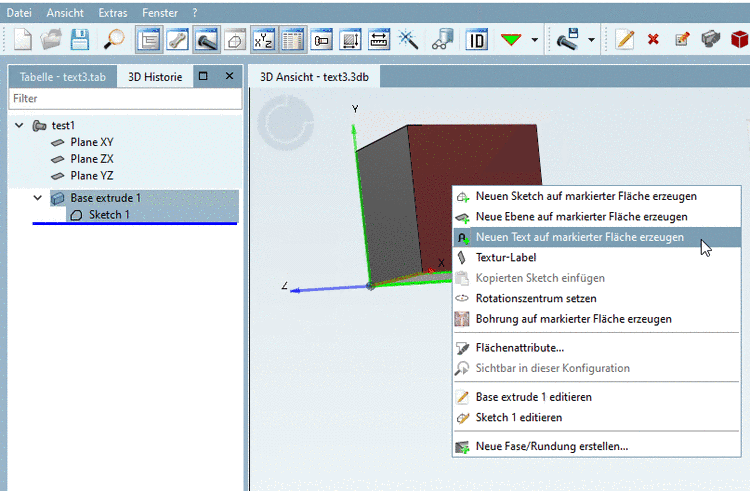
Task: Click the cylinder with glasses icon
Action: click(x=442, y=40)
